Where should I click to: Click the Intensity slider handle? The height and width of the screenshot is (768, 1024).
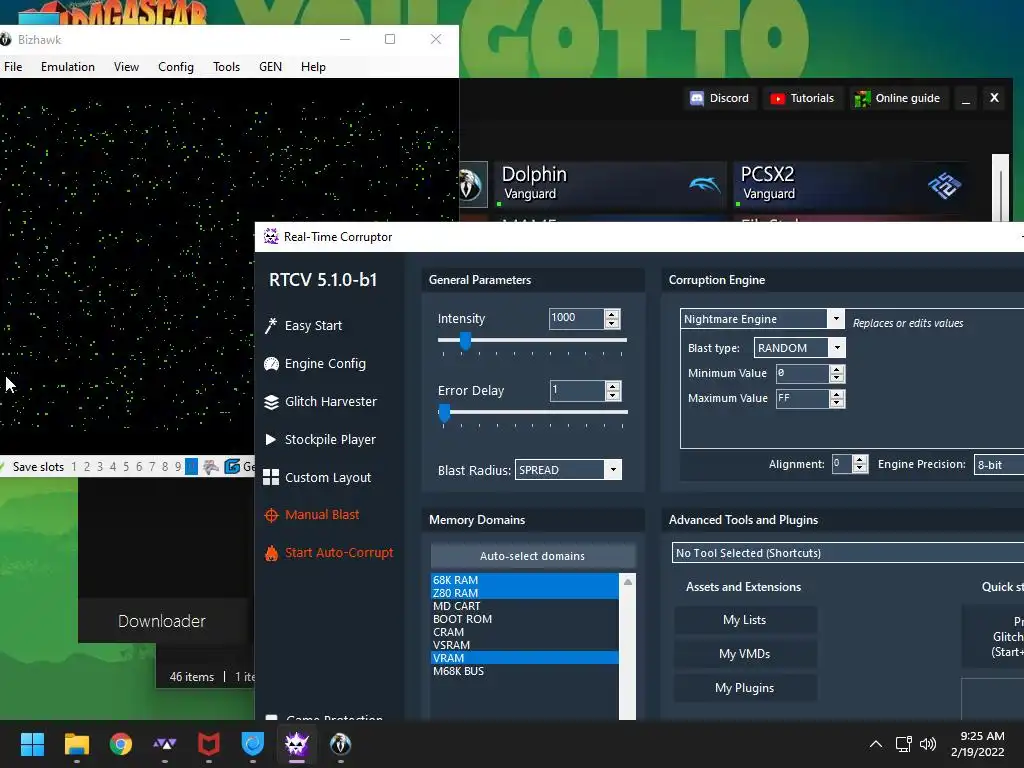click(x=465, y=340)
